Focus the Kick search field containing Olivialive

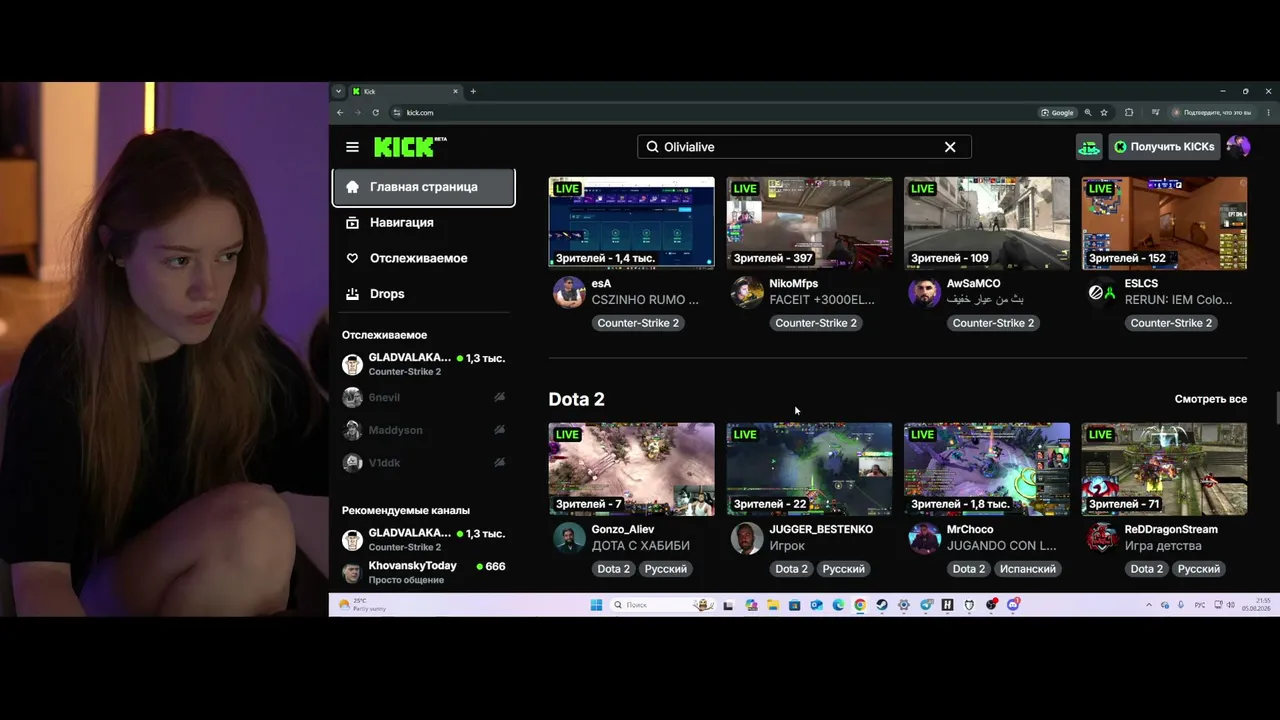click(804, 147)
